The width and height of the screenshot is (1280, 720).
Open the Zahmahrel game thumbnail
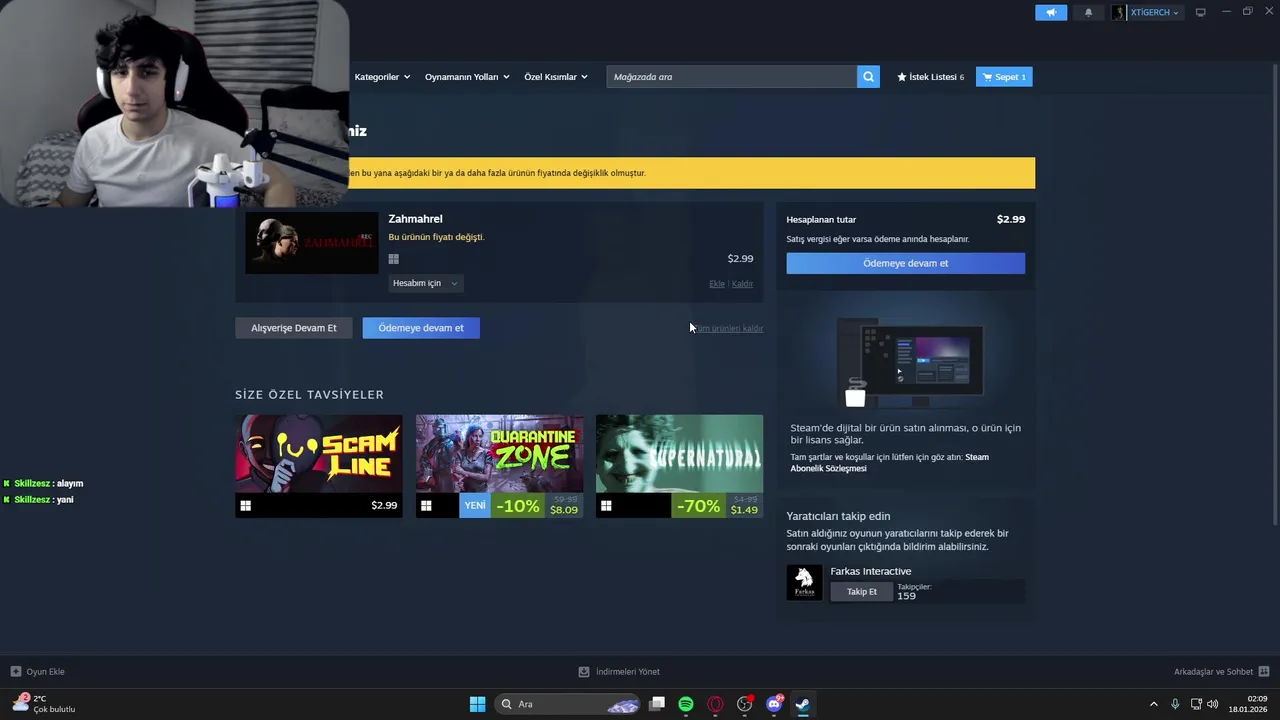[312, 243]
